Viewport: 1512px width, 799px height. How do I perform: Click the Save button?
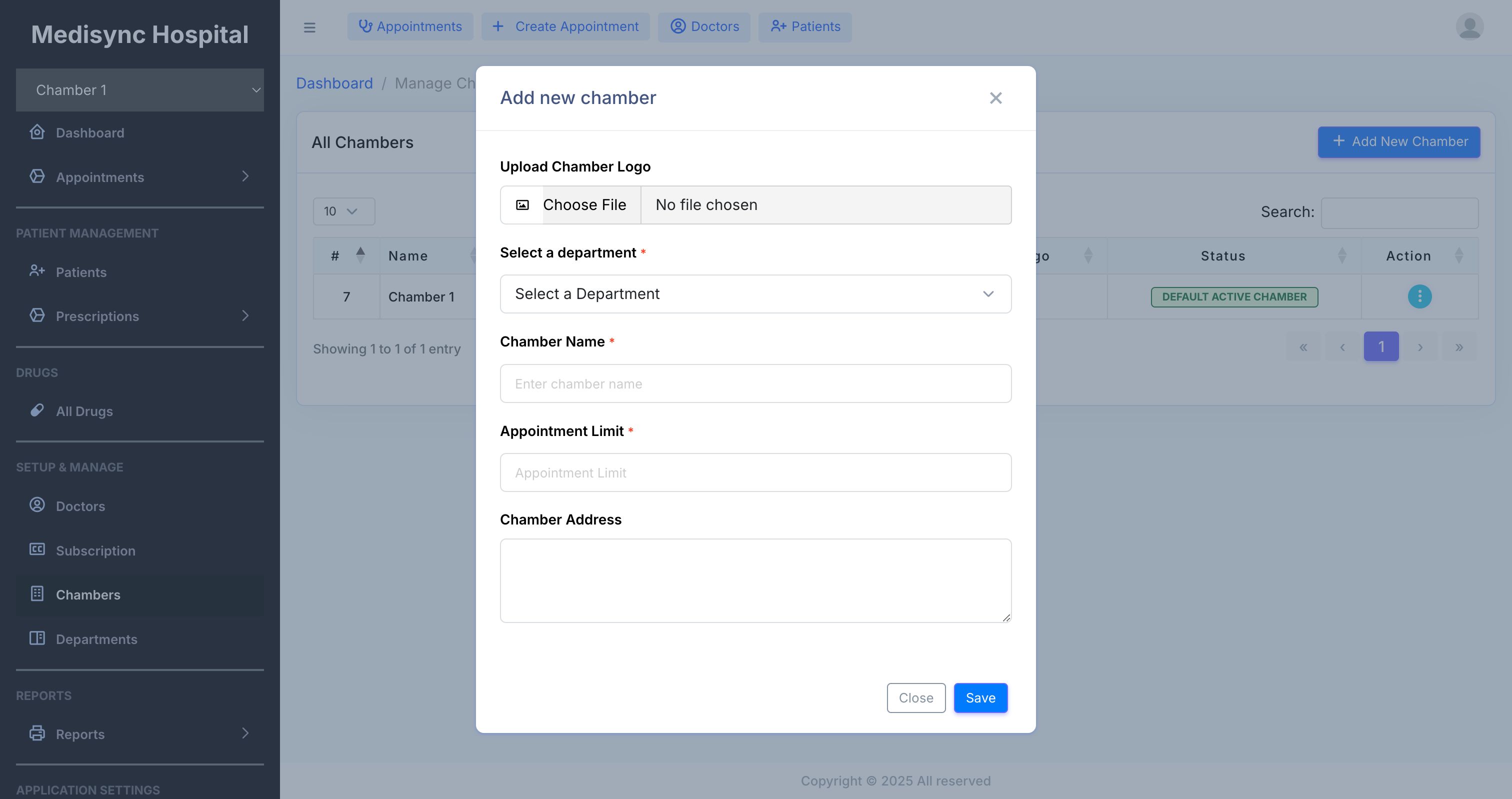pyautogui.click(x=980, y=698)
